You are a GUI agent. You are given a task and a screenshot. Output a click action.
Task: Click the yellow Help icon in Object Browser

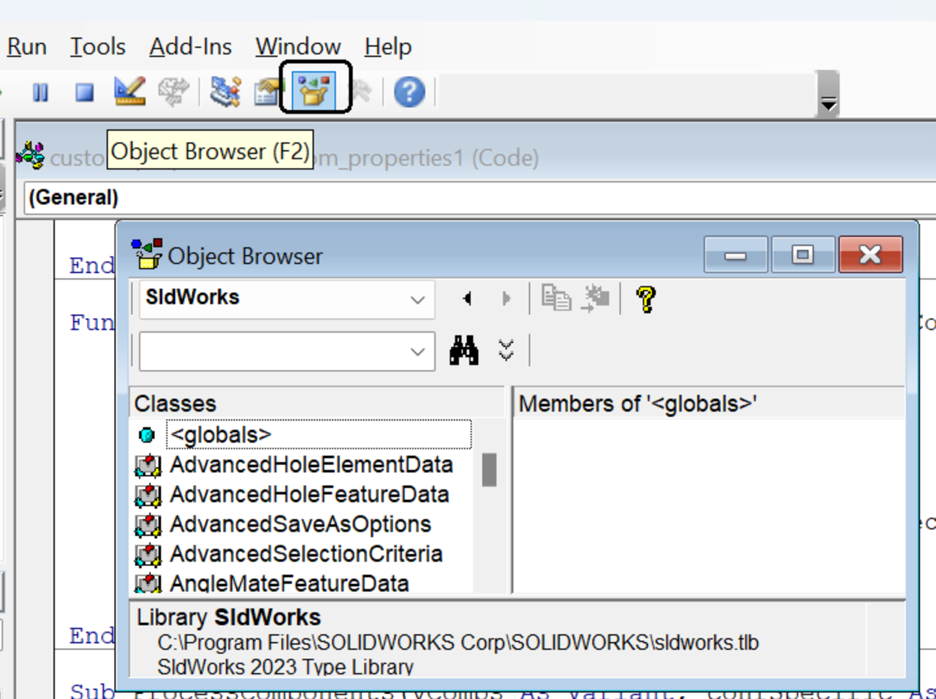(x=646, y=298)
